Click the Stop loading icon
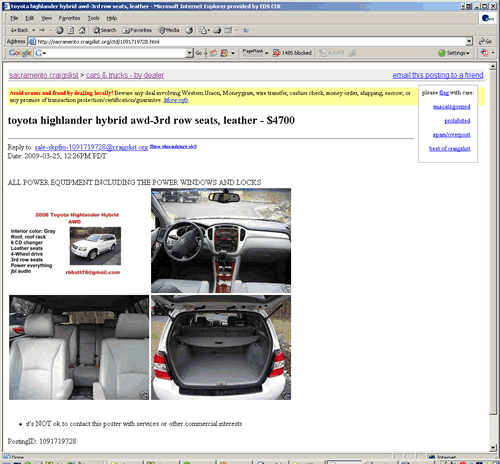 click(x=60, y=30)
